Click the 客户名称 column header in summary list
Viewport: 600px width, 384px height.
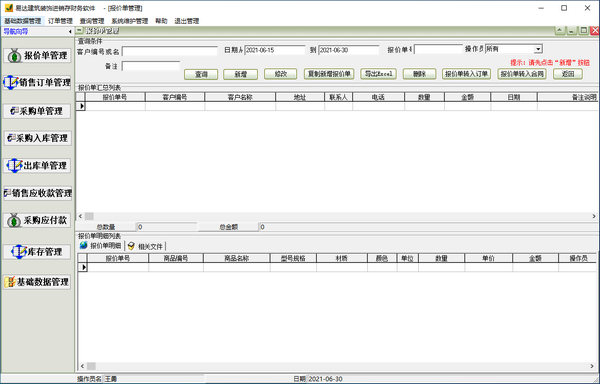(240, 97)
